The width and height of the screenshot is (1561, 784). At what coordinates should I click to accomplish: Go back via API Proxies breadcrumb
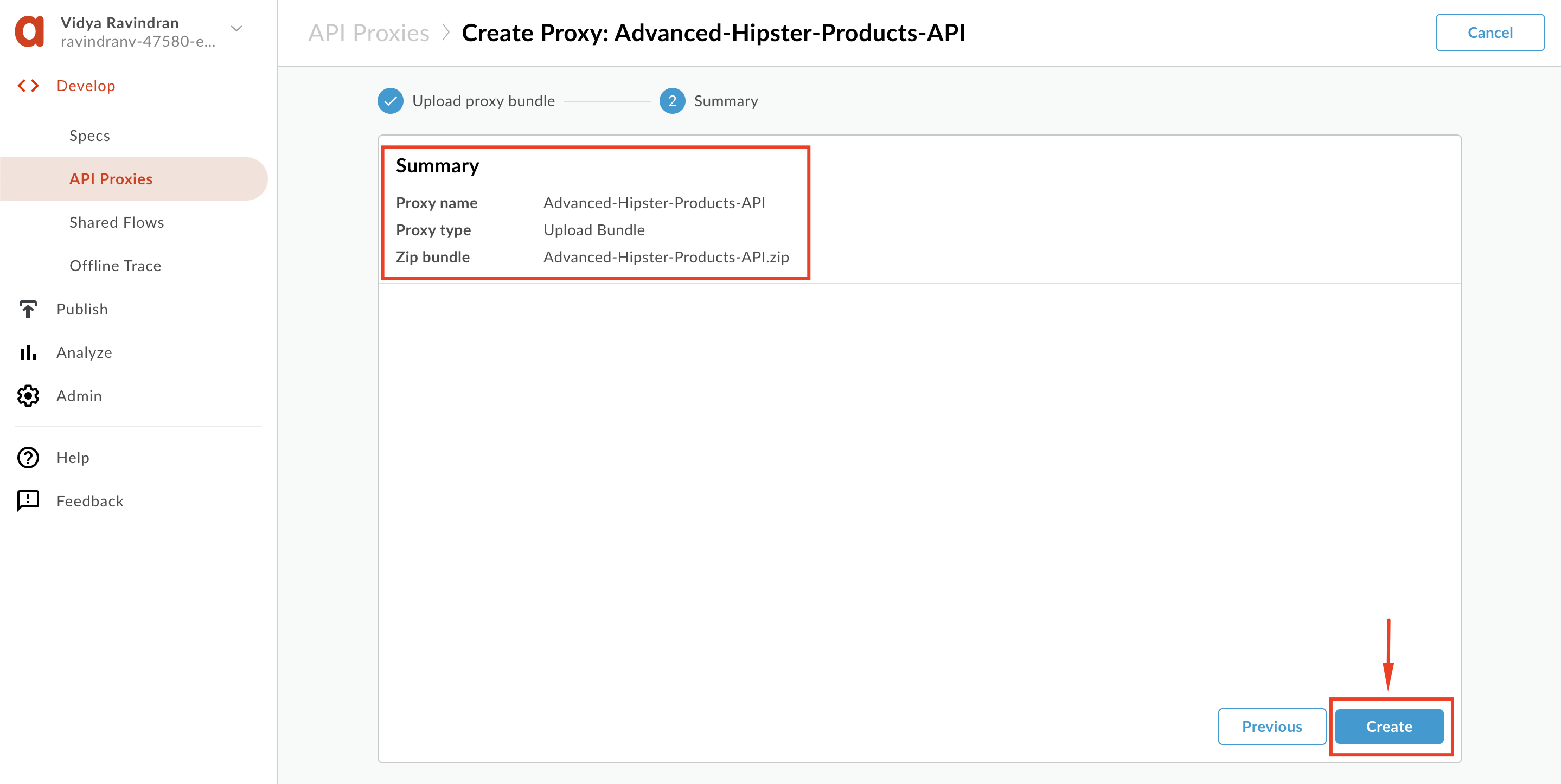(368, 33)
